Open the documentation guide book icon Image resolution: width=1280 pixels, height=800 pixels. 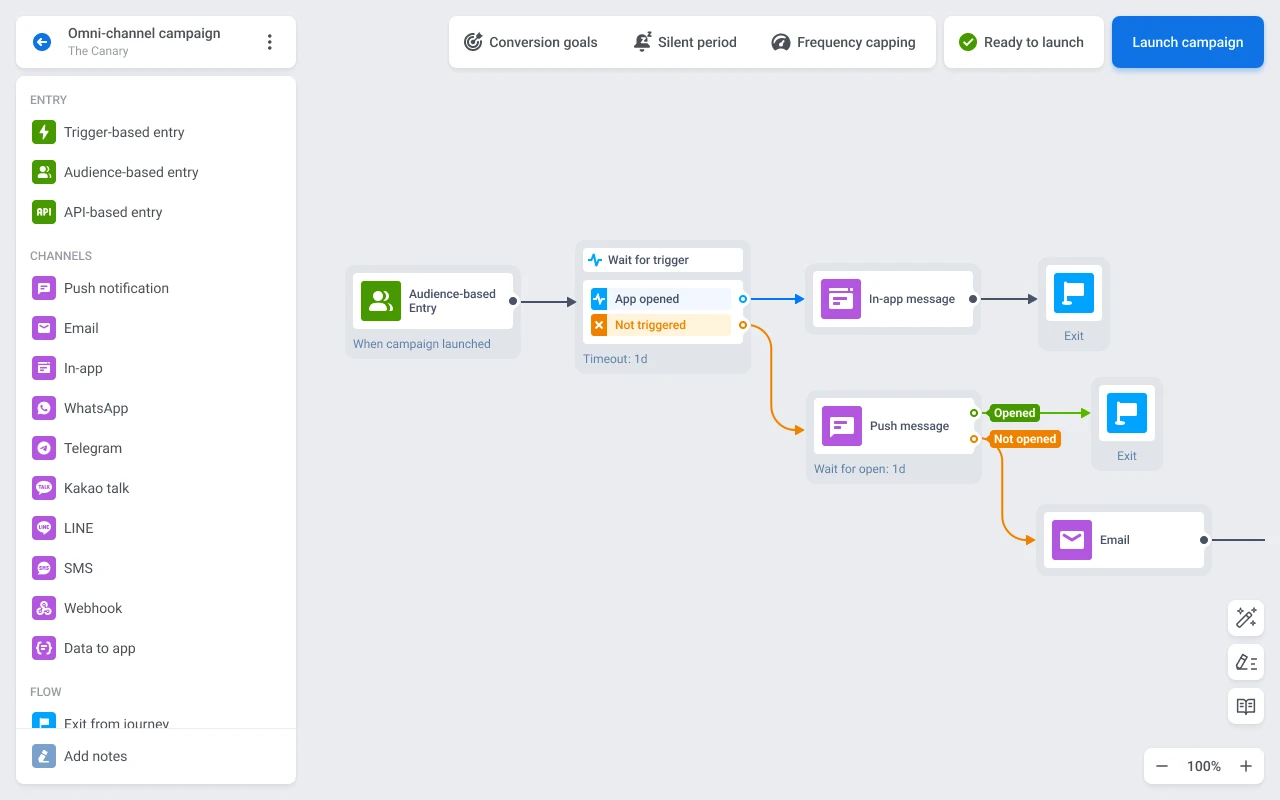pos(1245,706)
